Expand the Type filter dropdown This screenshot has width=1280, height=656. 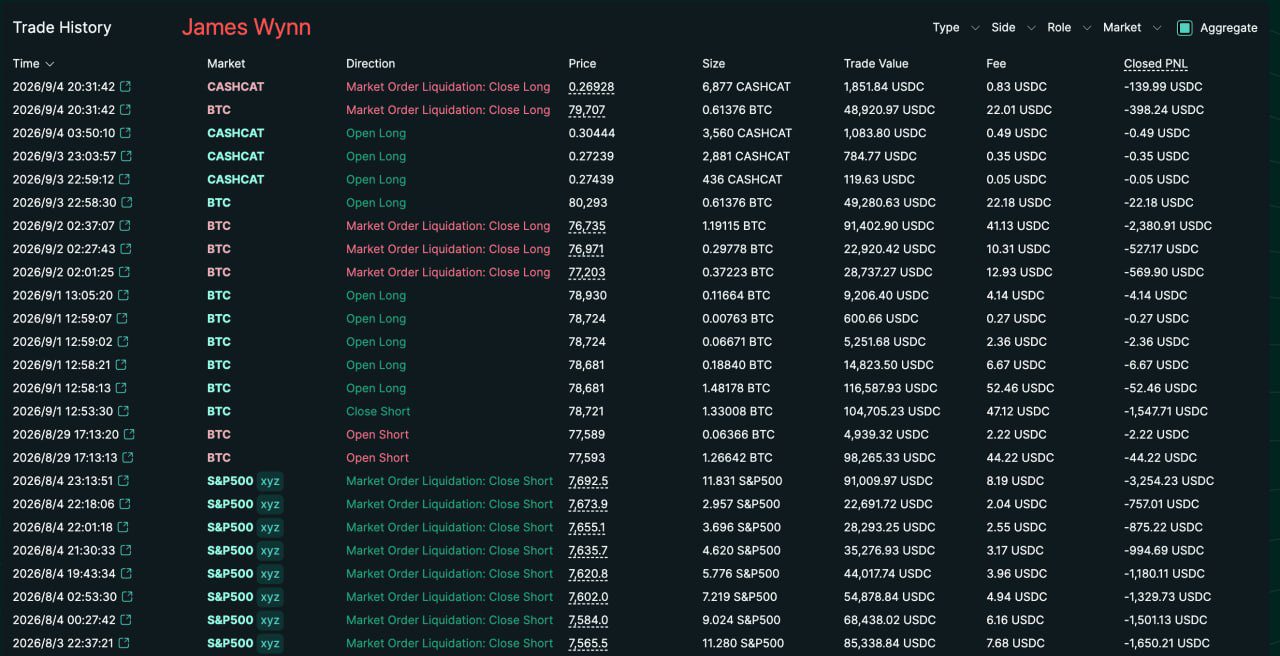(956, 28)
